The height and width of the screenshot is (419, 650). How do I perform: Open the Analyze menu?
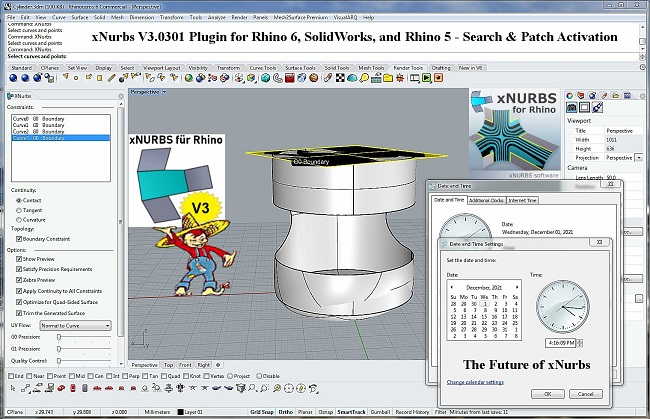[216, 17]
